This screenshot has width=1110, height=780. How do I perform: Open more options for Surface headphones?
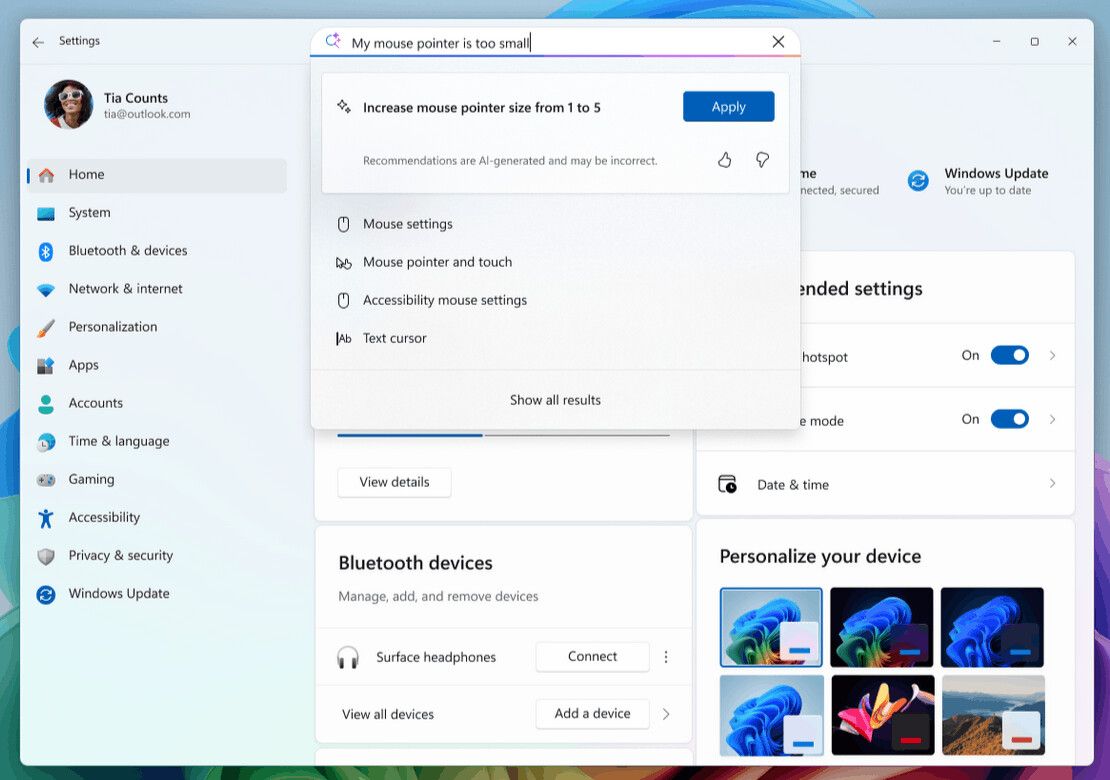click(x=666, y=657)
